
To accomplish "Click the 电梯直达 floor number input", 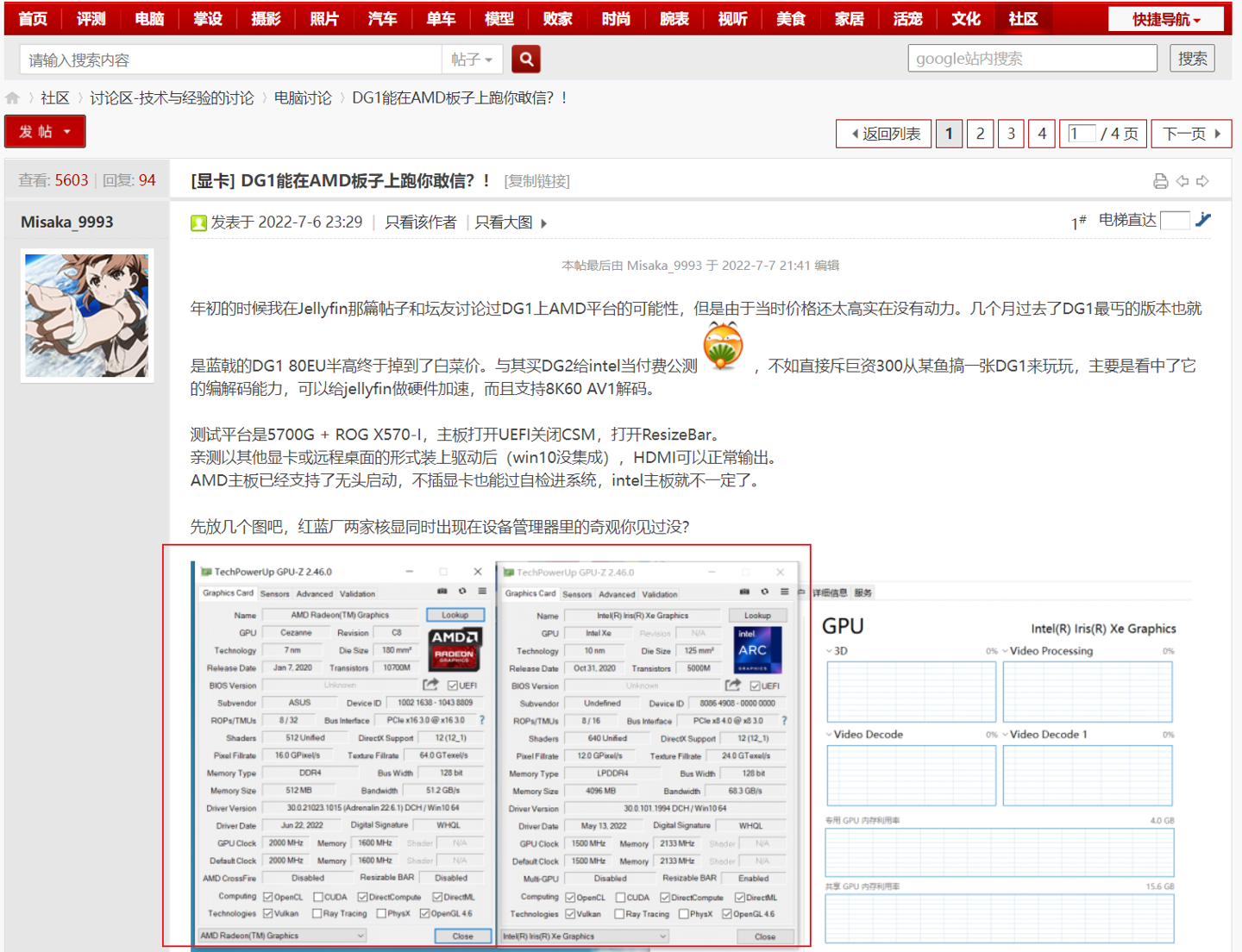I will click(1175, 221).
